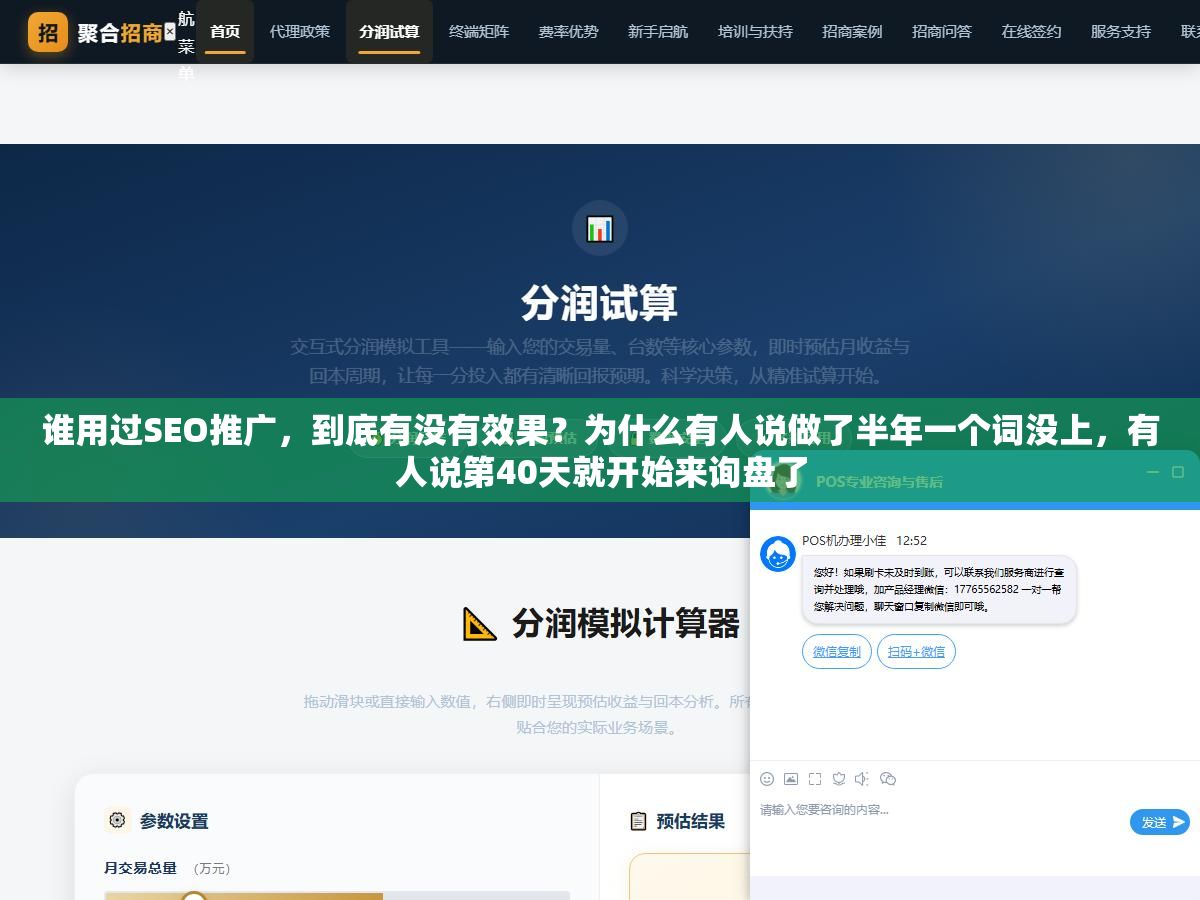Go to 培训与扶持 section

755,32
